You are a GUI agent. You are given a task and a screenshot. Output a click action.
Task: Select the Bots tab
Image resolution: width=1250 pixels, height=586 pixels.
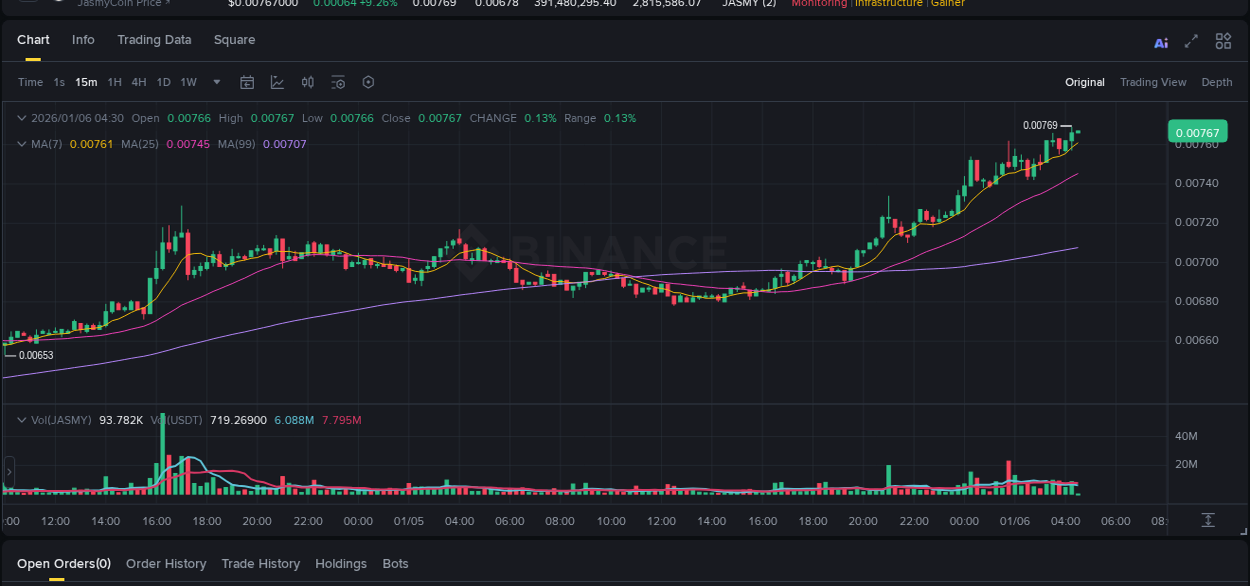coord(395,564)
